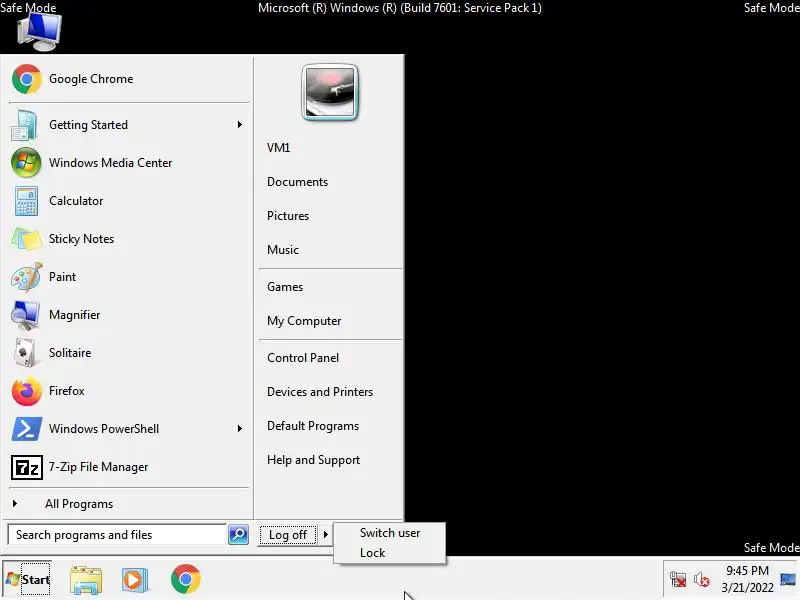Click the Search programs and files field
The image size is (800, 600).
click(117, 535)
